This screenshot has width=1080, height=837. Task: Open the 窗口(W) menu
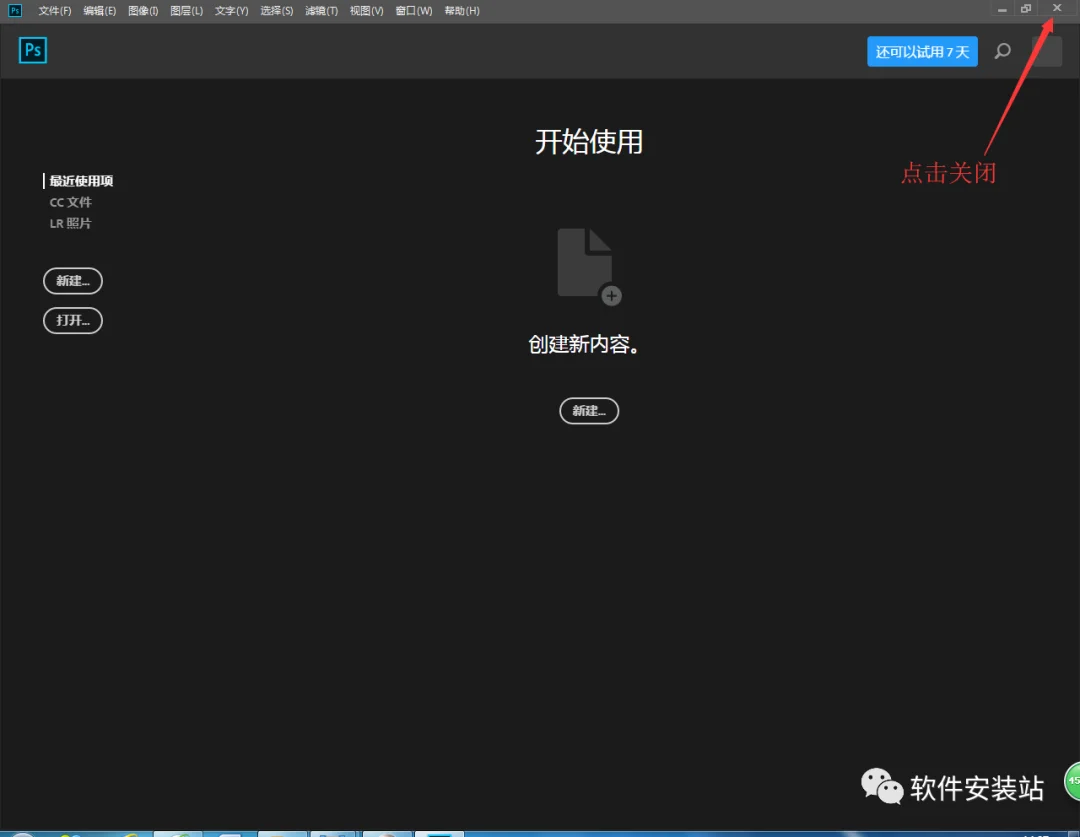(x=414, y=11)
